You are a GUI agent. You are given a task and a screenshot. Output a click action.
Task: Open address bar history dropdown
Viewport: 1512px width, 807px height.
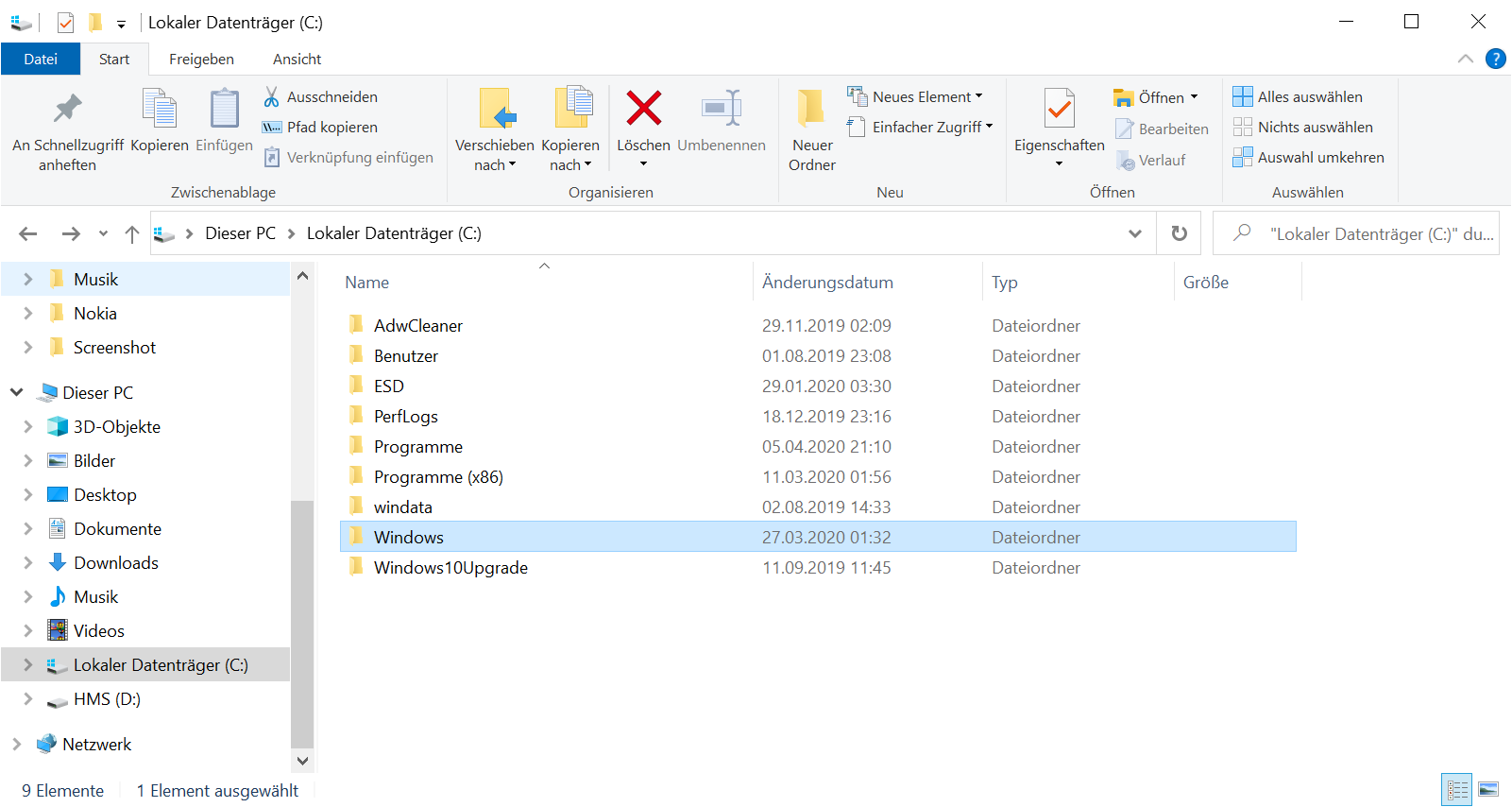coord(1134,233)
